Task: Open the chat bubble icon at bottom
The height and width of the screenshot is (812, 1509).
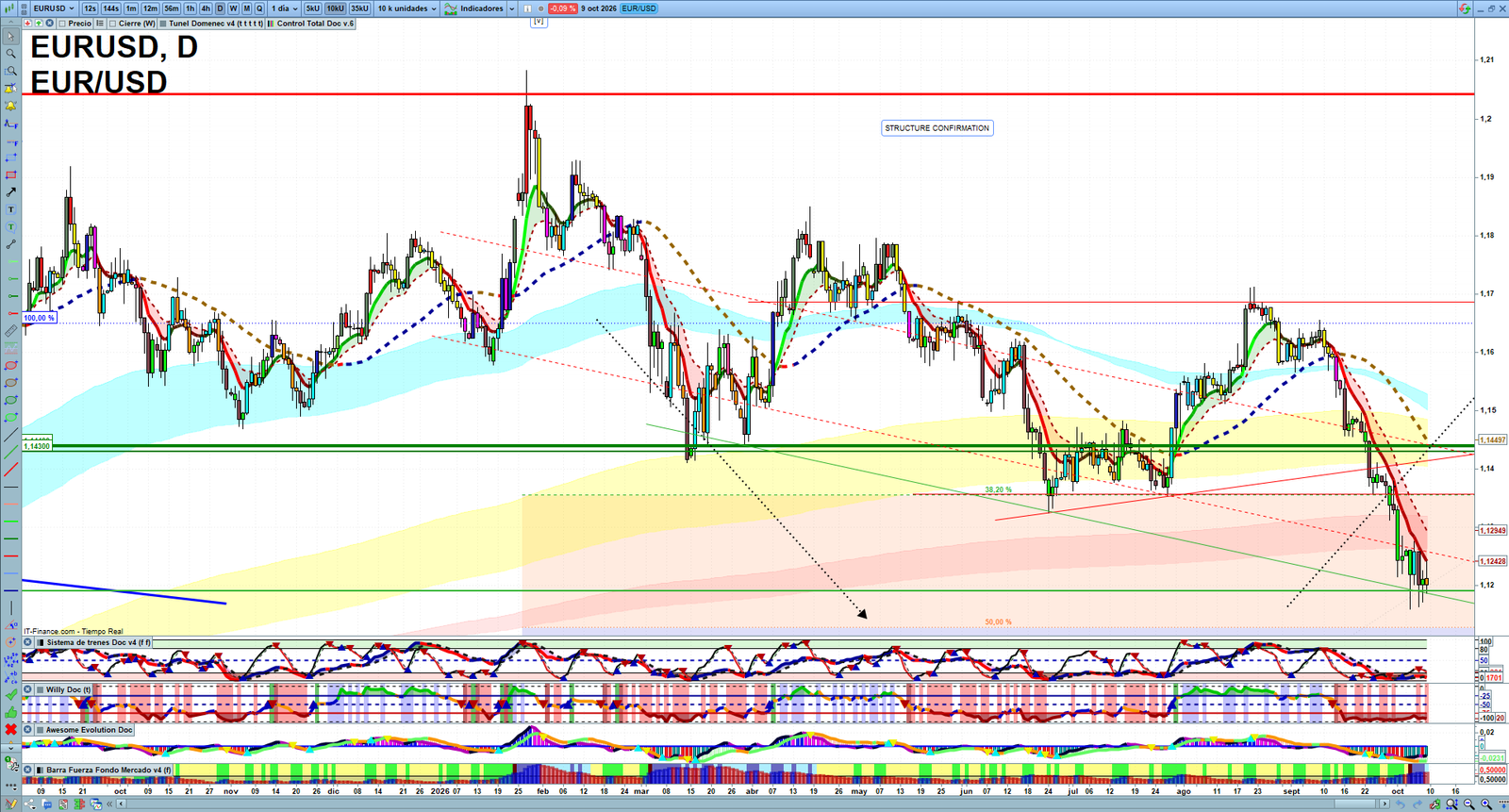Action: pyautogui.click(x=46, y=804)
